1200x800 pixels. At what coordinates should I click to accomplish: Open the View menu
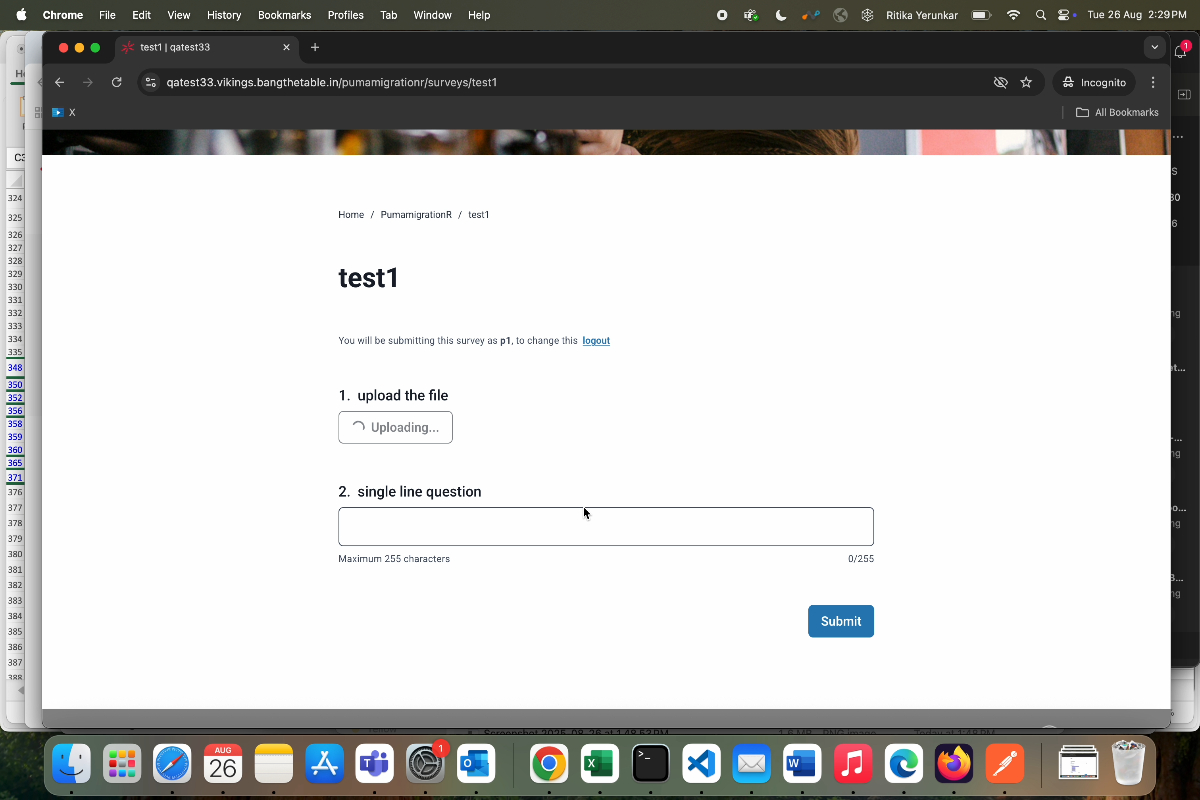point(179,15)
